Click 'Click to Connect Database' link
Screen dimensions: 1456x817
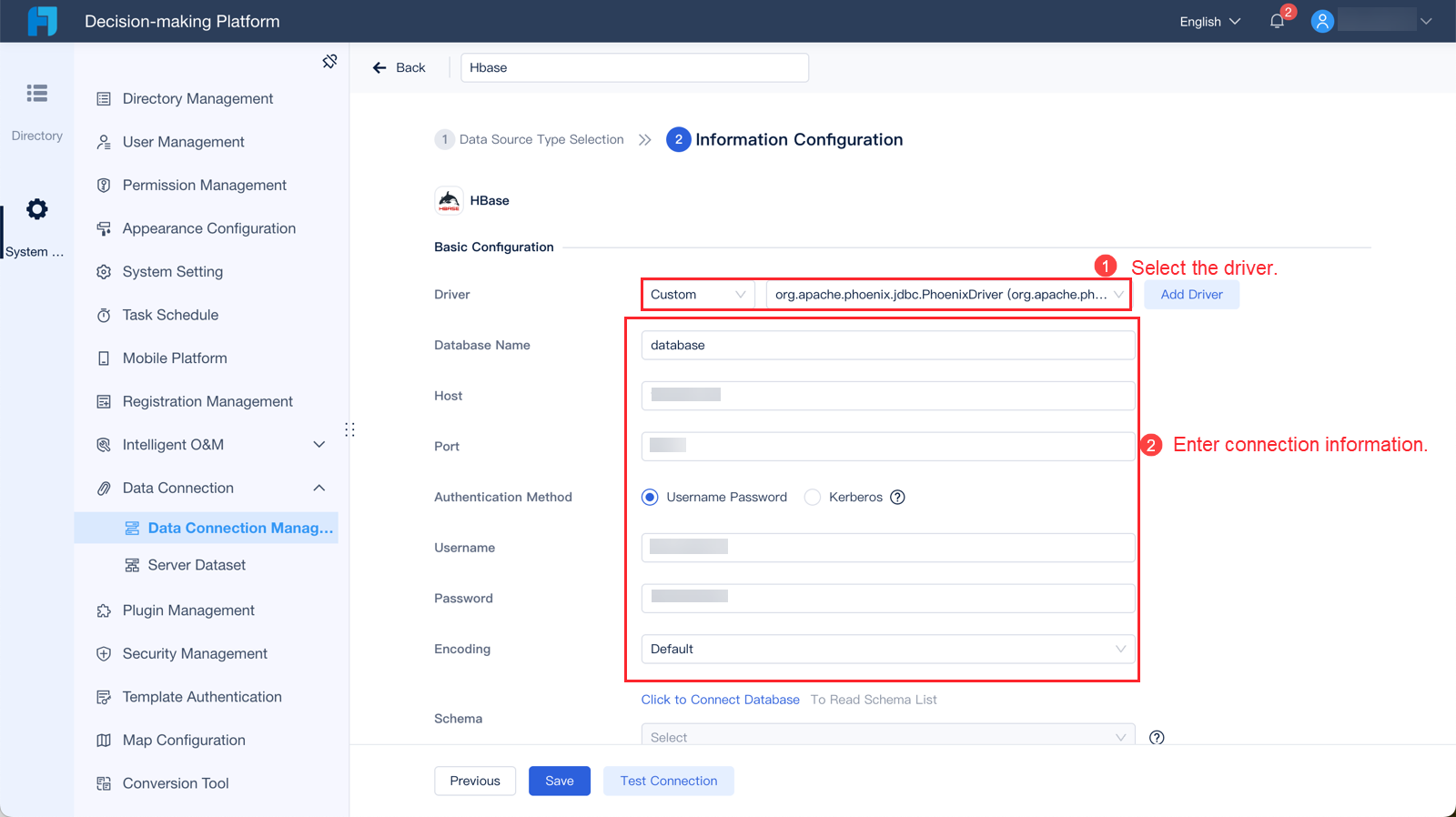[721, 700]
